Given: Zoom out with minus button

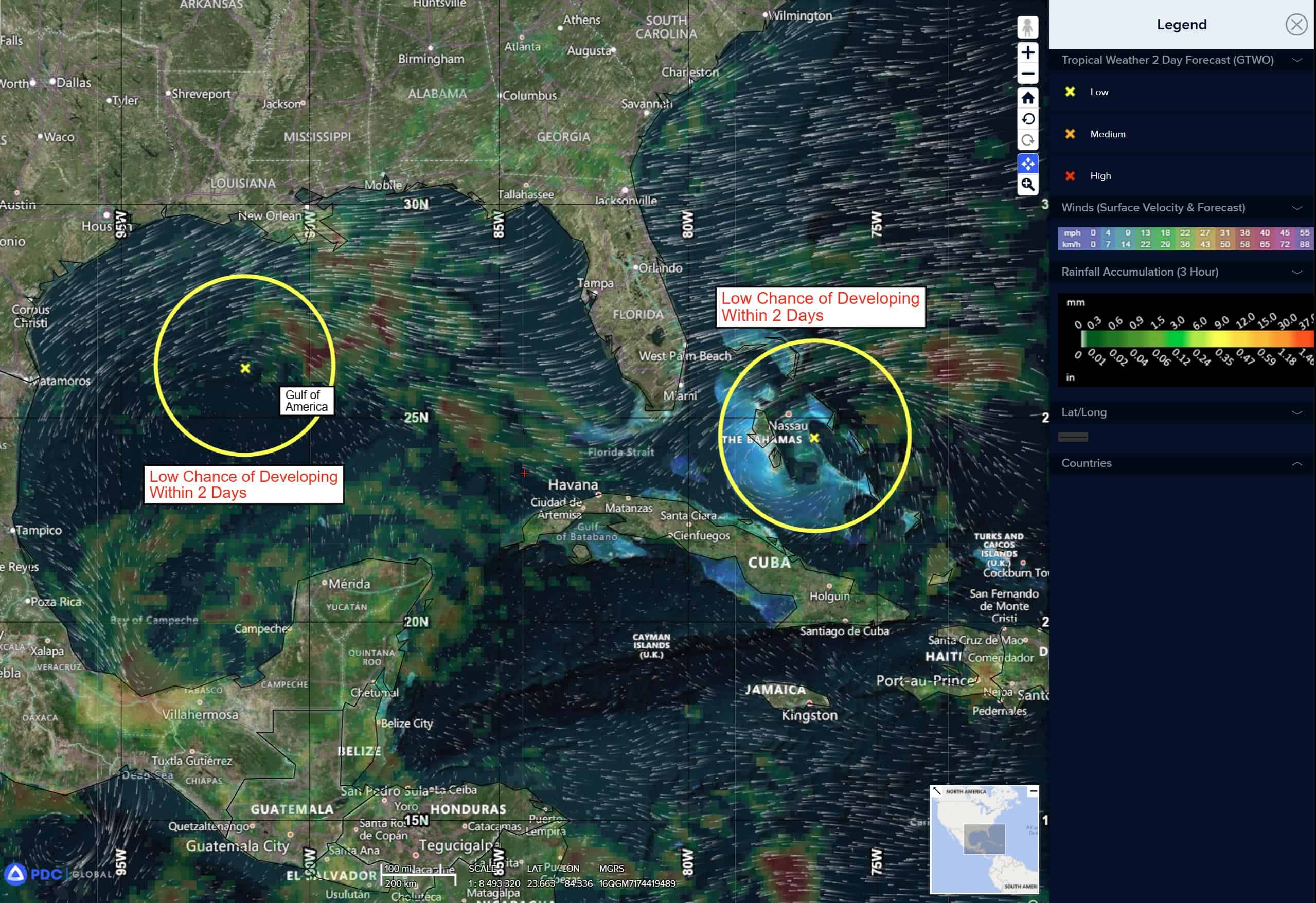Looking at the screenshot, I should (1027, 74).
